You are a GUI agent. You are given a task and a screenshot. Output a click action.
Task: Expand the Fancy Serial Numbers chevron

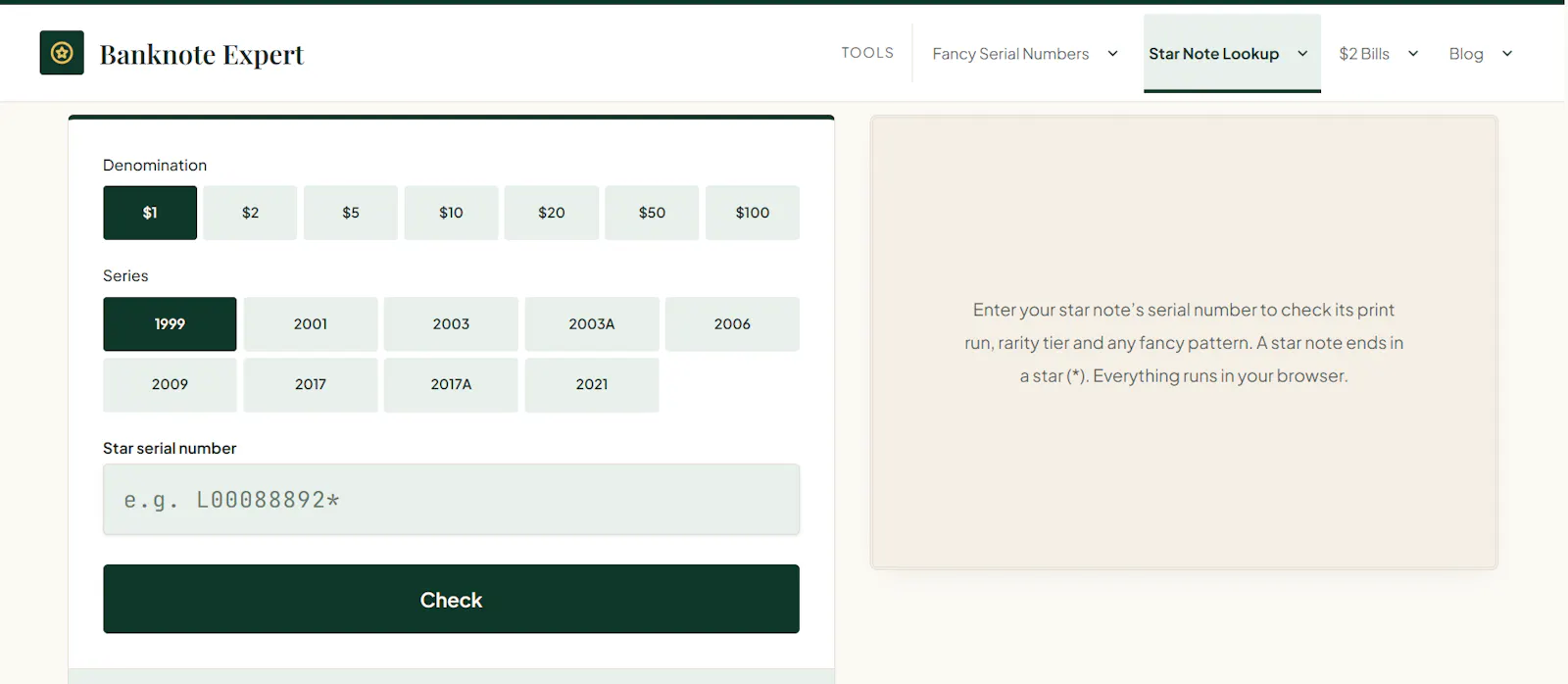coord(1112,54)
